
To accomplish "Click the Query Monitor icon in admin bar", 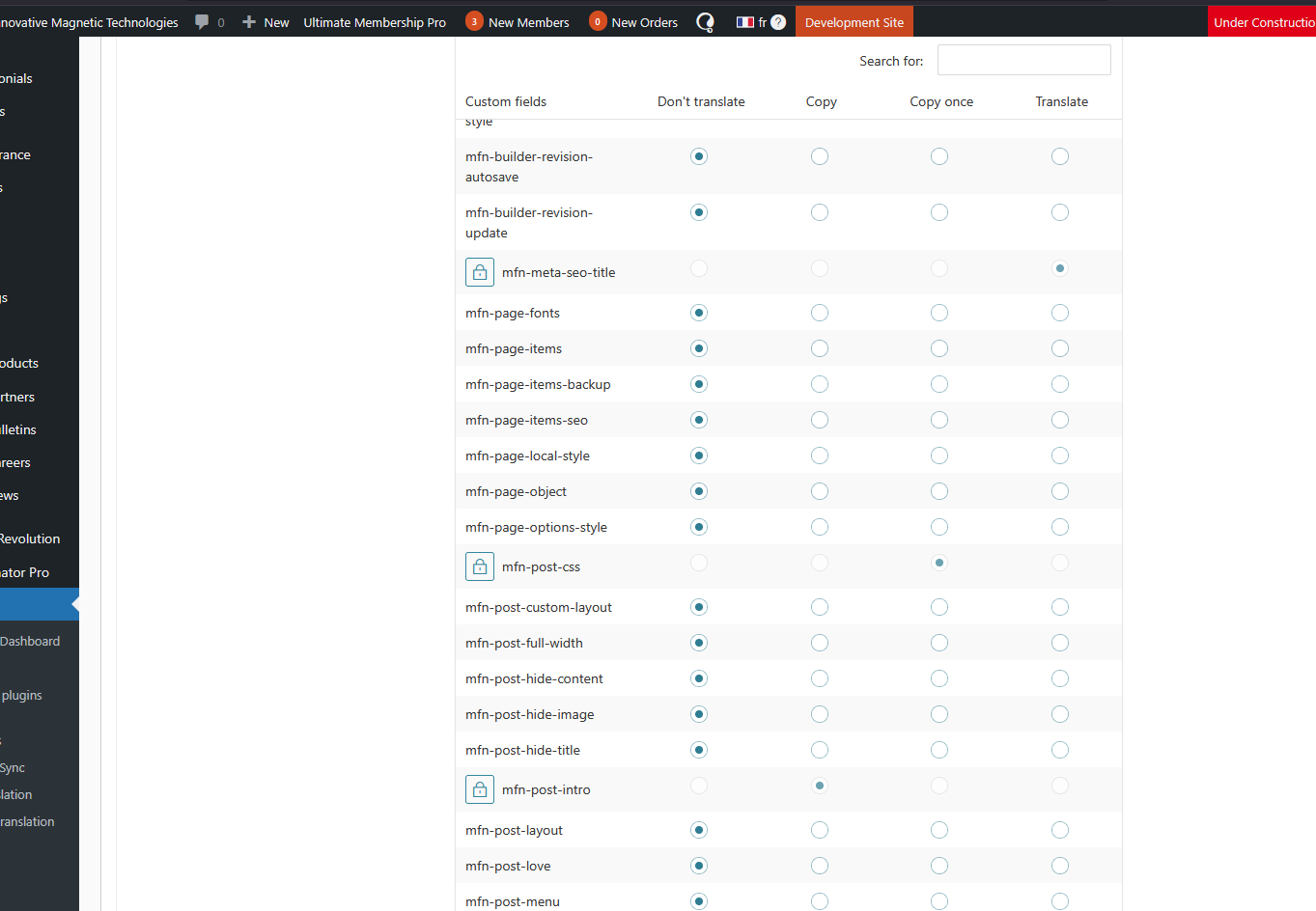I will pos(706,22).
